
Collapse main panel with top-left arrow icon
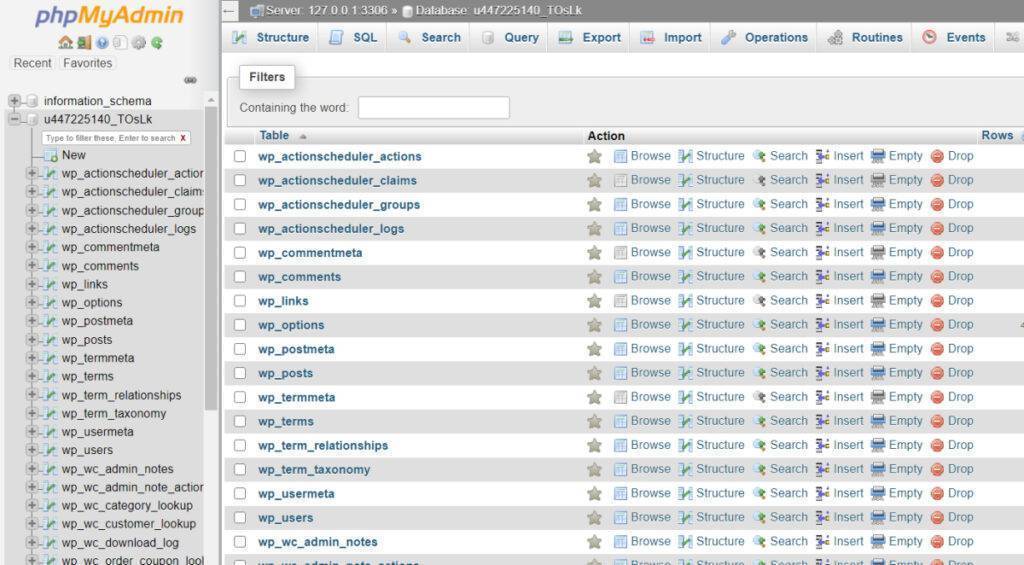(229, 10)
